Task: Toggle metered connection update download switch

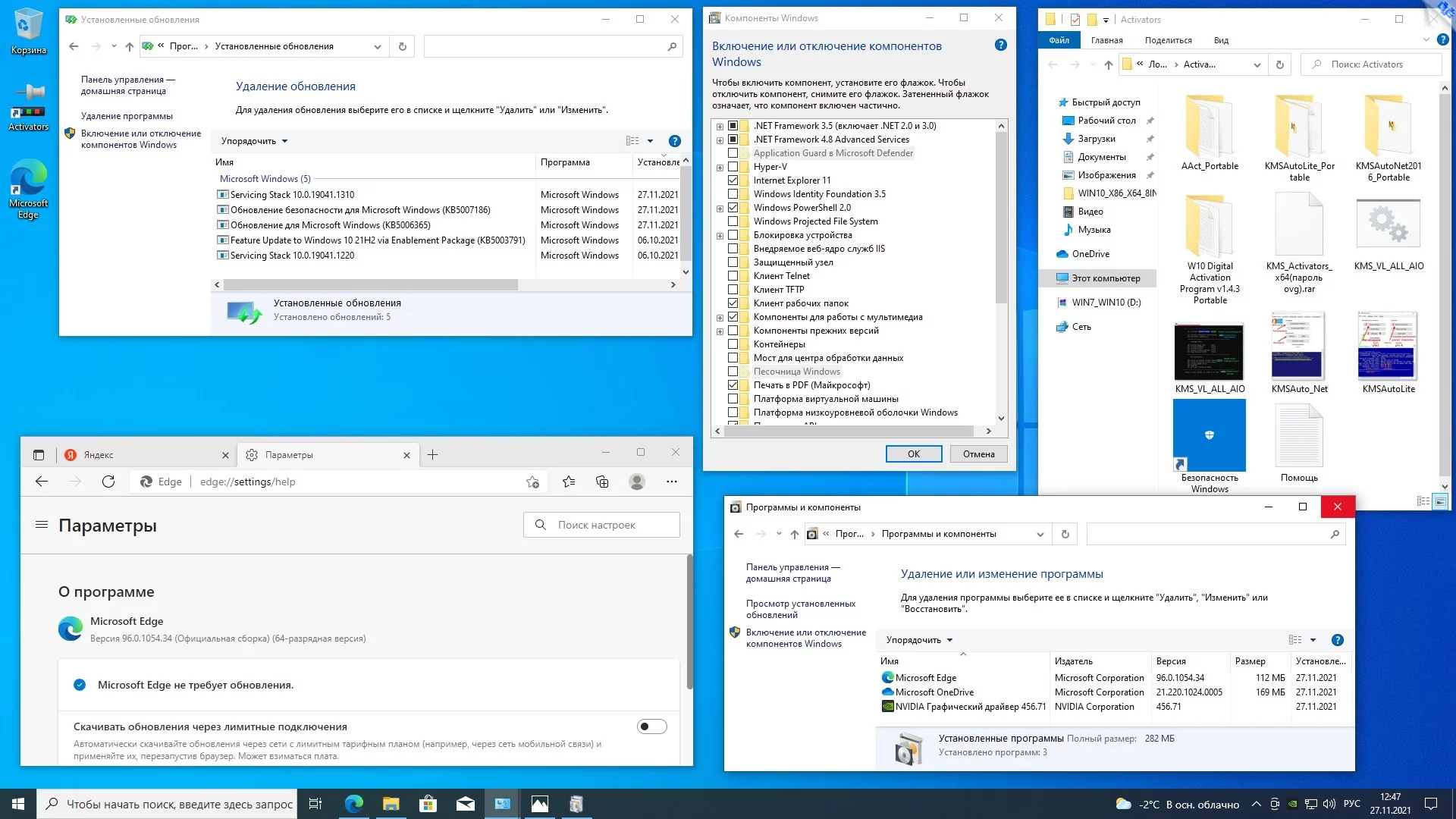Action: pos(651,726)
